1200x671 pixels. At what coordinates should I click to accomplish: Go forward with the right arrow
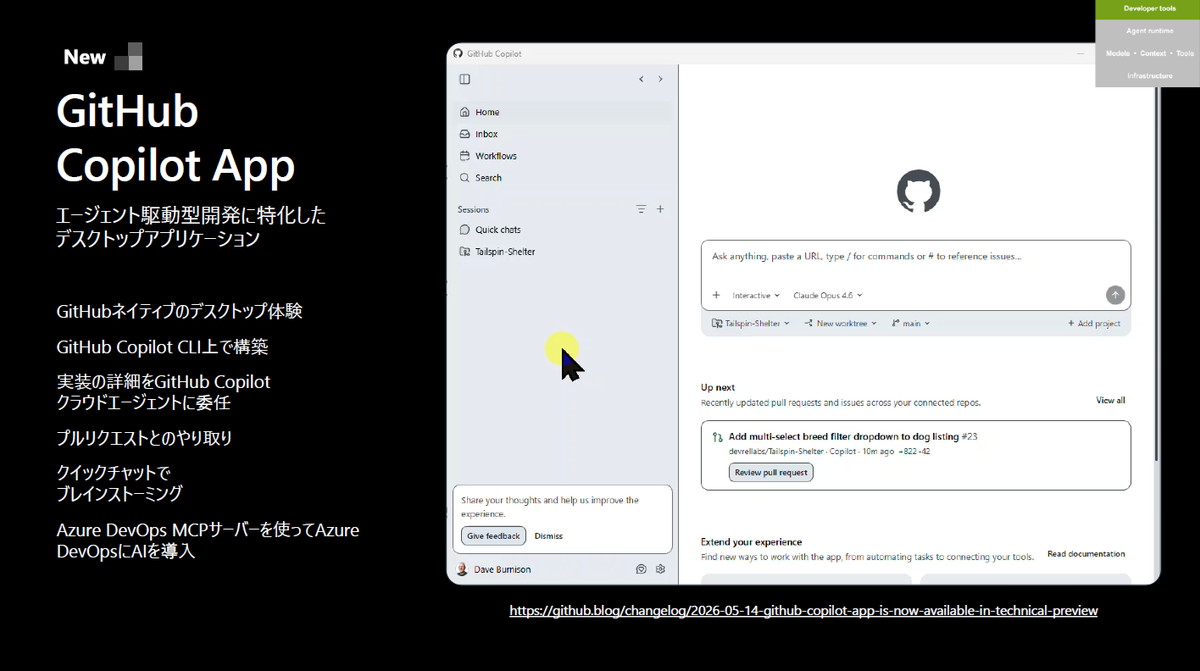tap(660, 79)
